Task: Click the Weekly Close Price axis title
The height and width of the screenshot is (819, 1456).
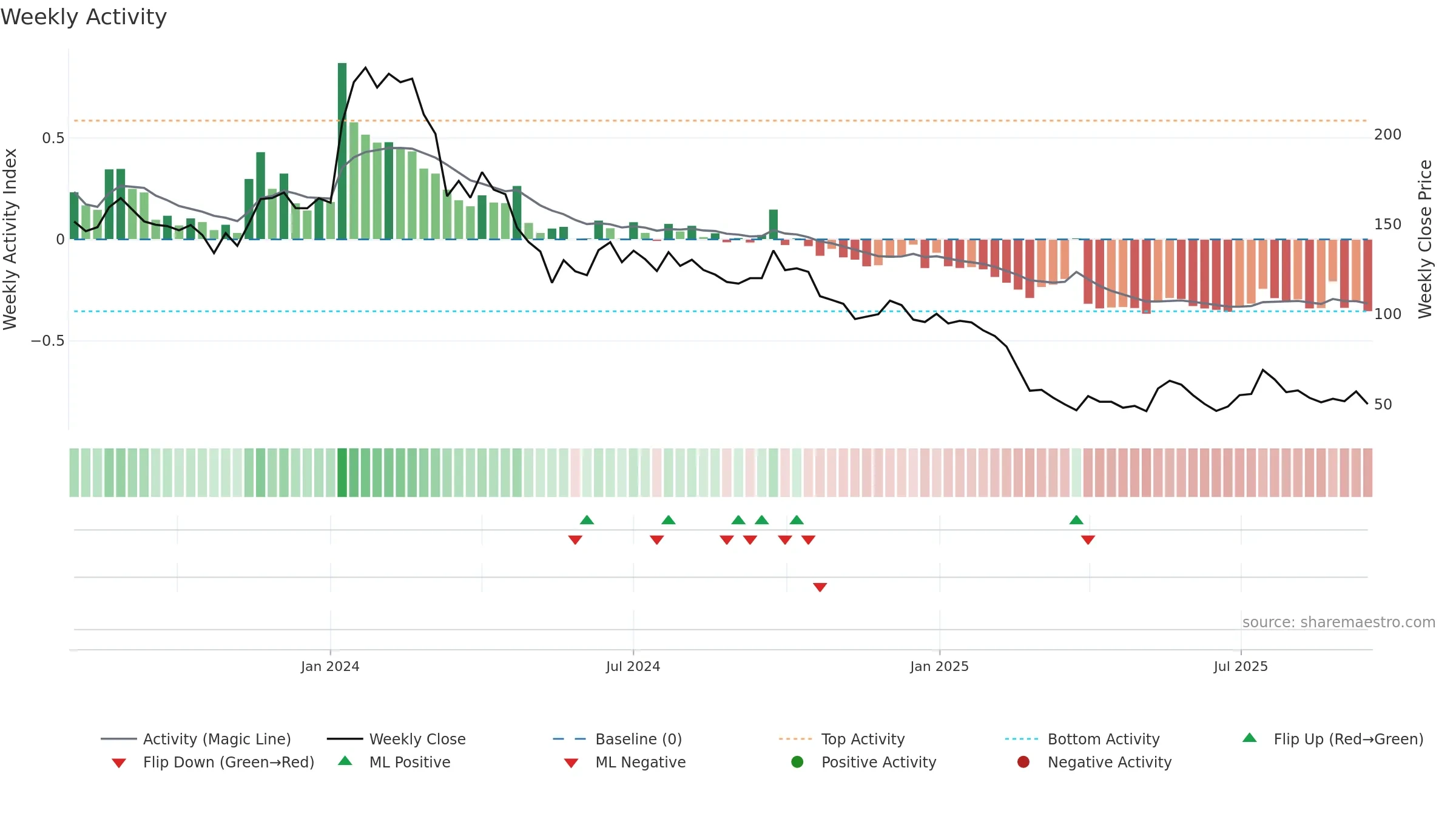Action: (1425, 239)
